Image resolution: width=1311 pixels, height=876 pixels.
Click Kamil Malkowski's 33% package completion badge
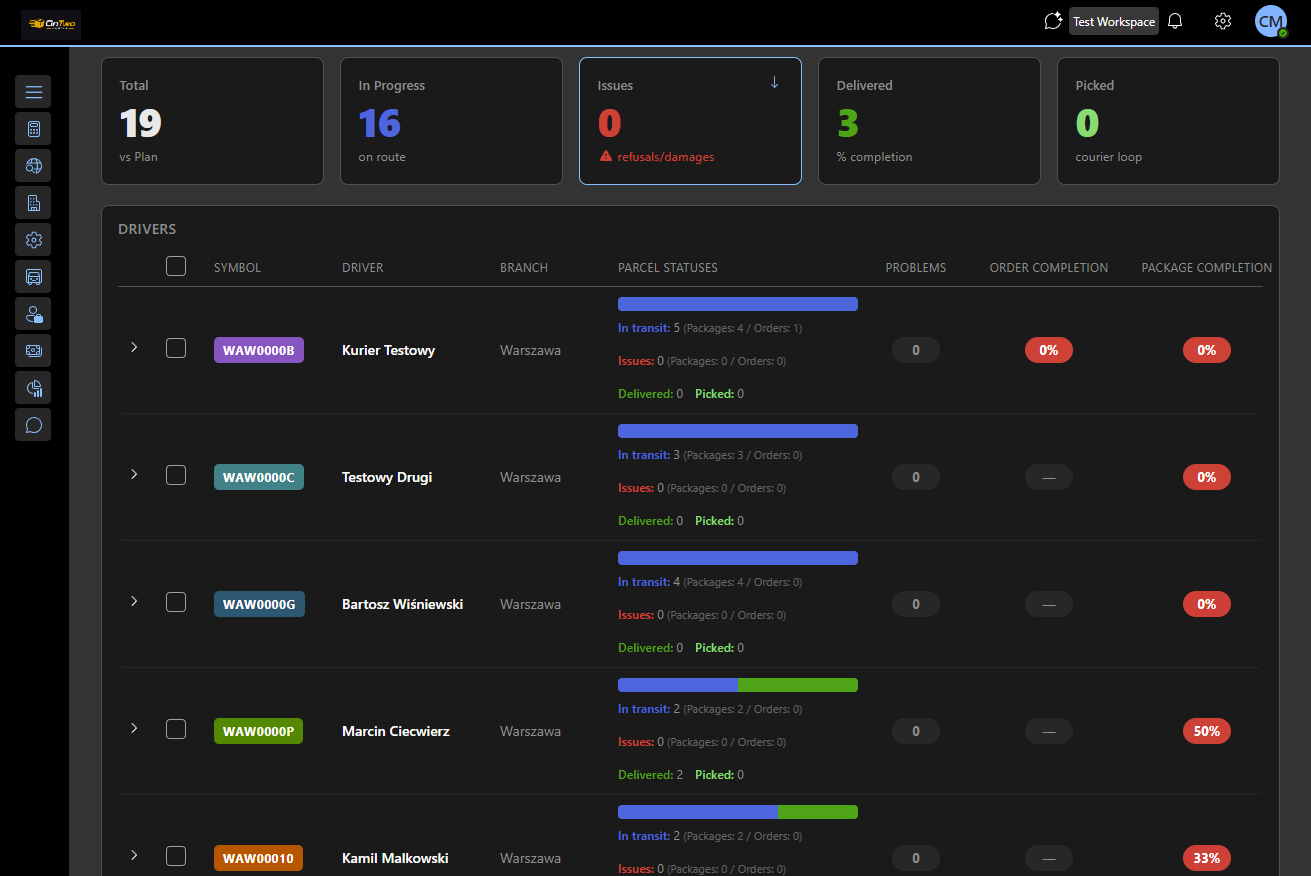pos(1207,858)
